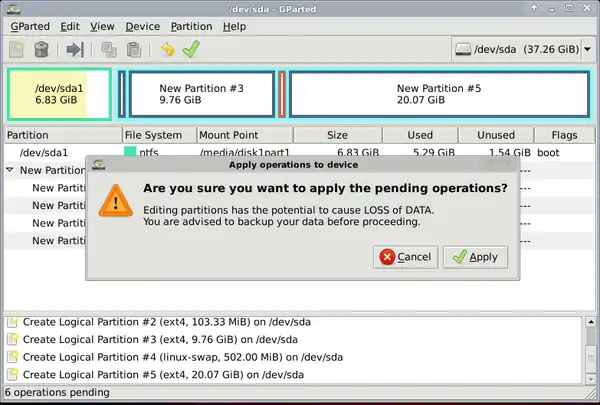
Task: Collapse the New Partition extended tree row
Action: click(10, 171)
